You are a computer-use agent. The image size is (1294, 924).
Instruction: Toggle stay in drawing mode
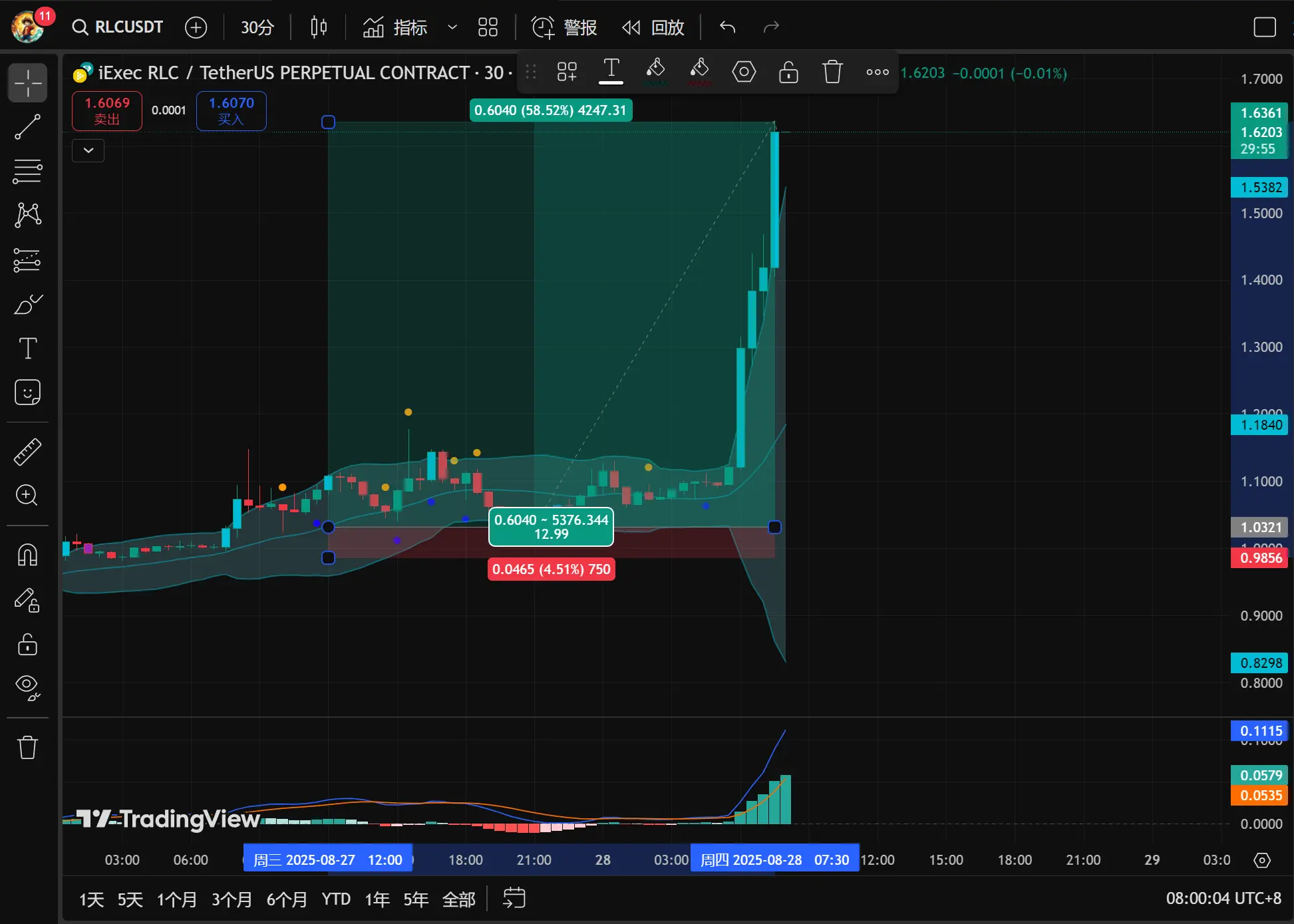28,599
